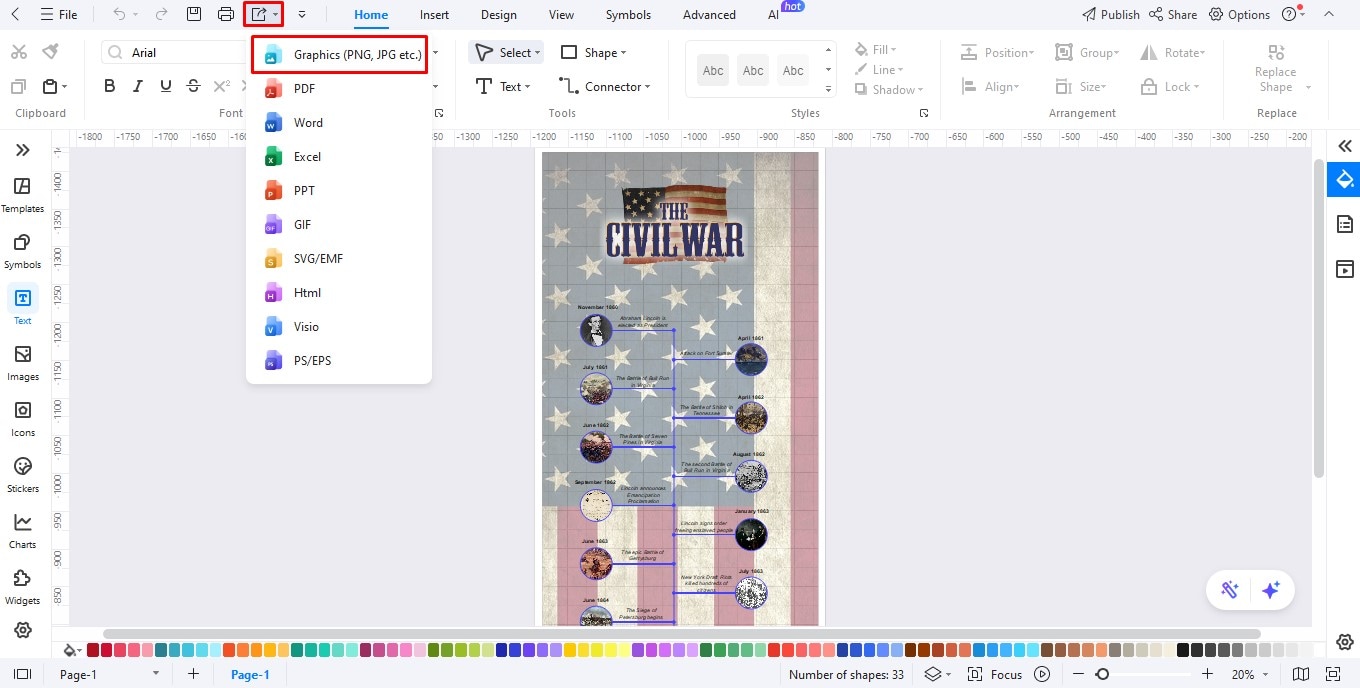The width and height of the screenshot is (1360, 688).
Task: Click the Redo icon
Action: [162, 15]
